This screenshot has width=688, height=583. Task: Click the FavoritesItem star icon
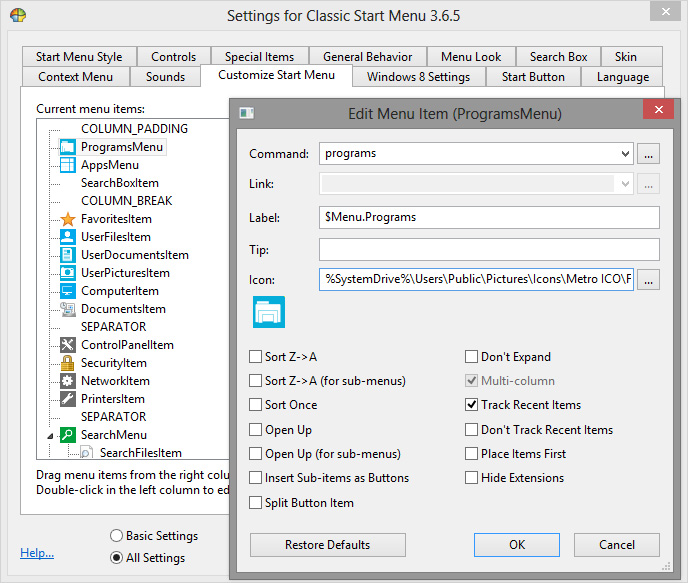tap(68, 219)
